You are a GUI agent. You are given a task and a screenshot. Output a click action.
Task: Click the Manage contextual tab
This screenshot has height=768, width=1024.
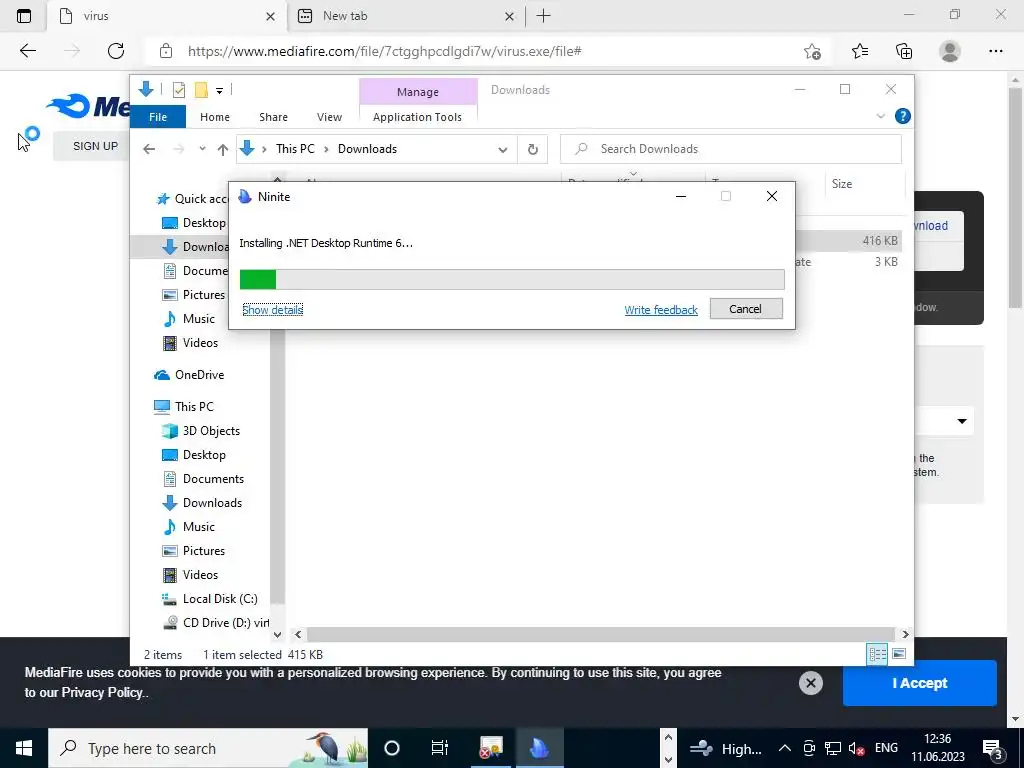tap(418, 92)
